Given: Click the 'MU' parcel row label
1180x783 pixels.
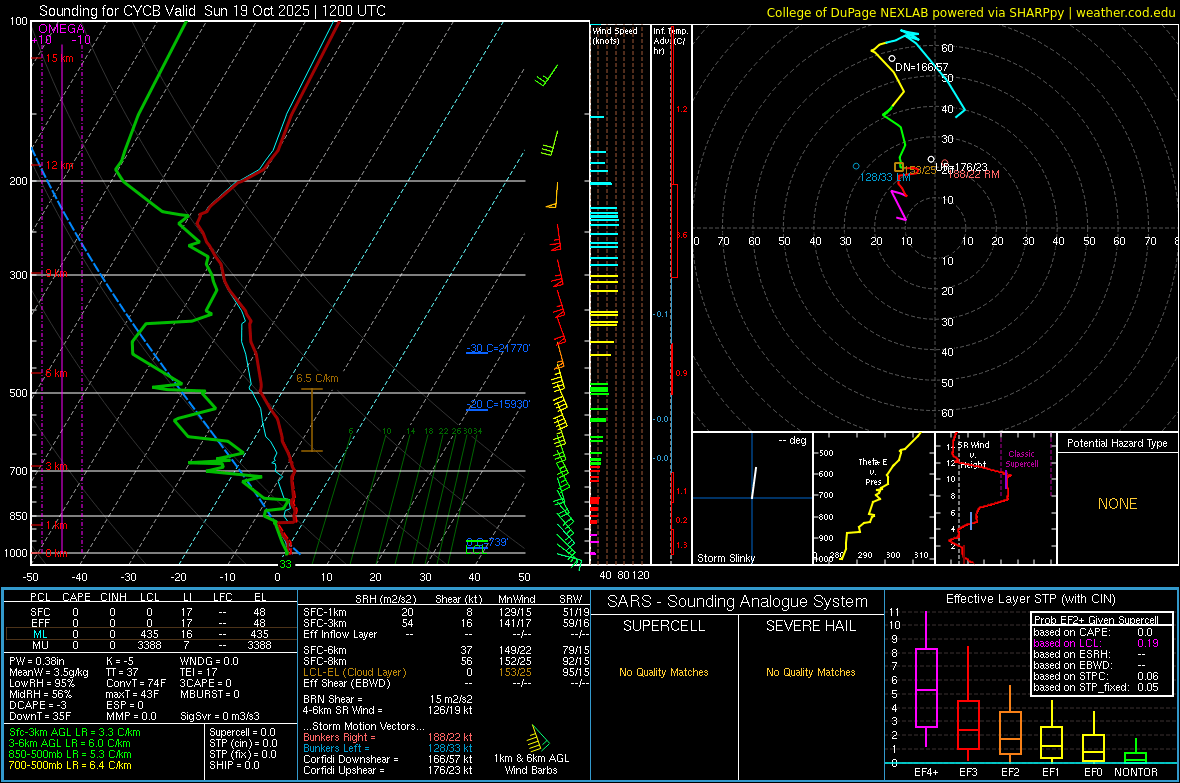Looking at the screenshot, I should point(40,645).
